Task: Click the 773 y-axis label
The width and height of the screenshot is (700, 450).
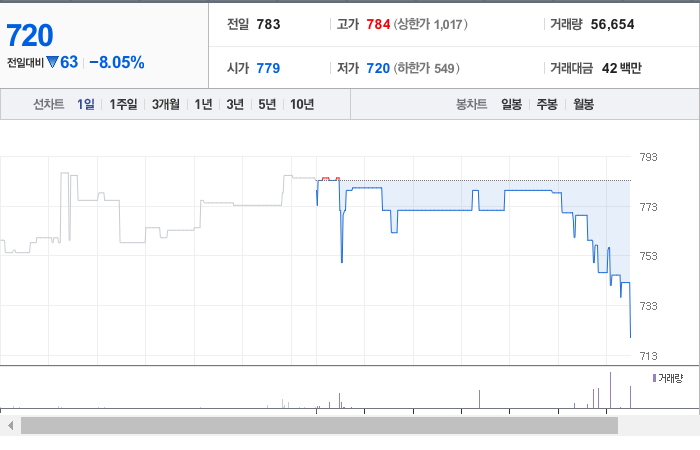Action: pos(648,207)
